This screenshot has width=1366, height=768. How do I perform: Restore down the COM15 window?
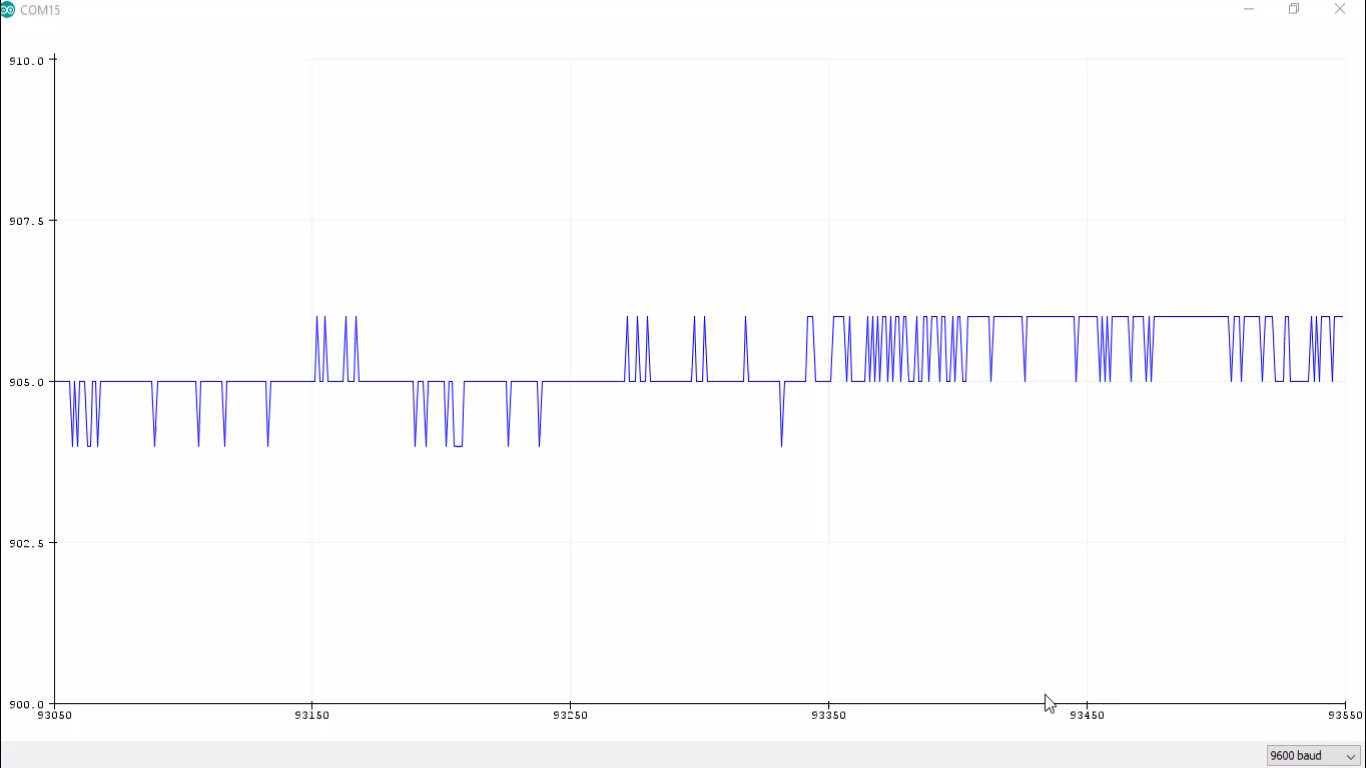pyautogui.click(x=1294, y=9)
